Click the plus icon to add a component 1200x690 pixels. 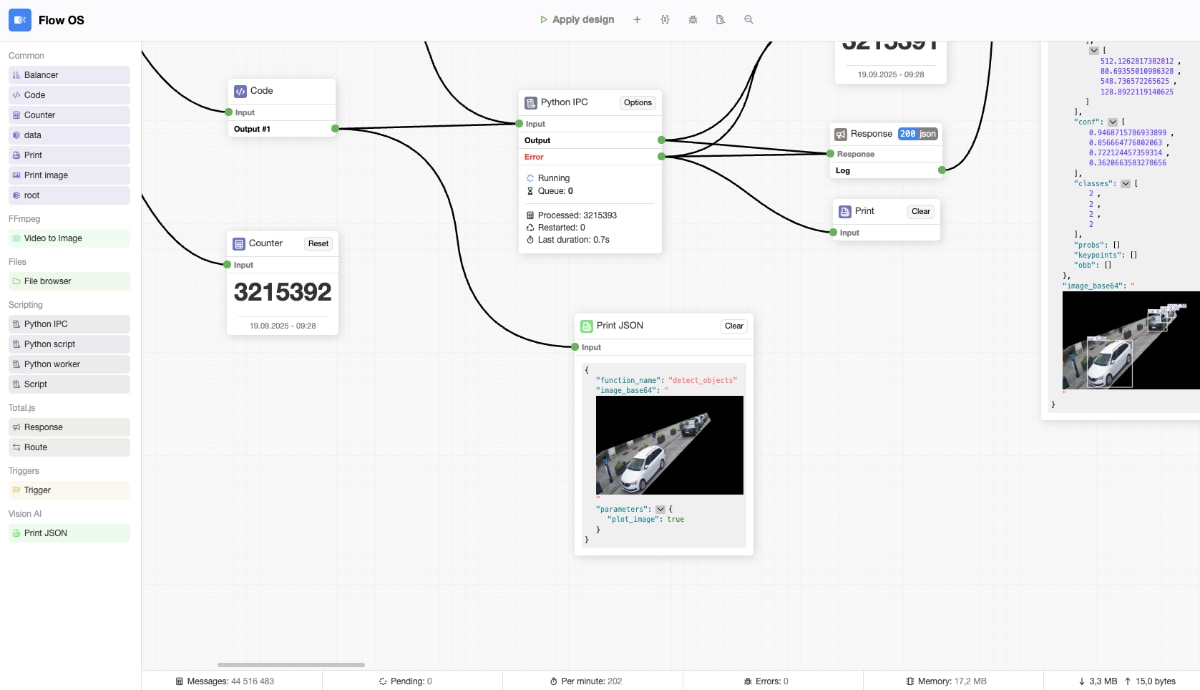pos(637,19)
